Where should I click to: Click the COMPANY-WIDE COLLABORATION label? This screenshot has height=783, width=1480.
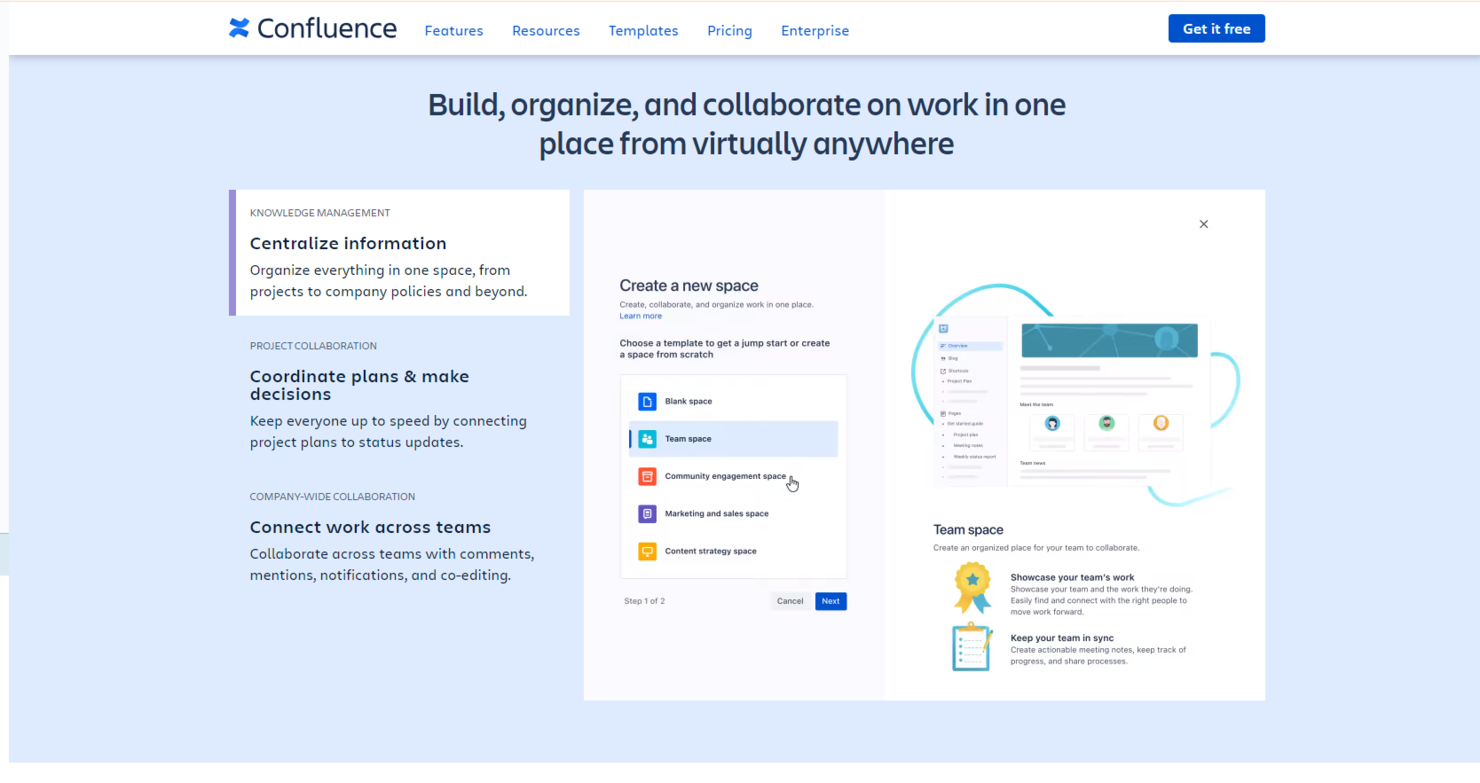(332, 497)
